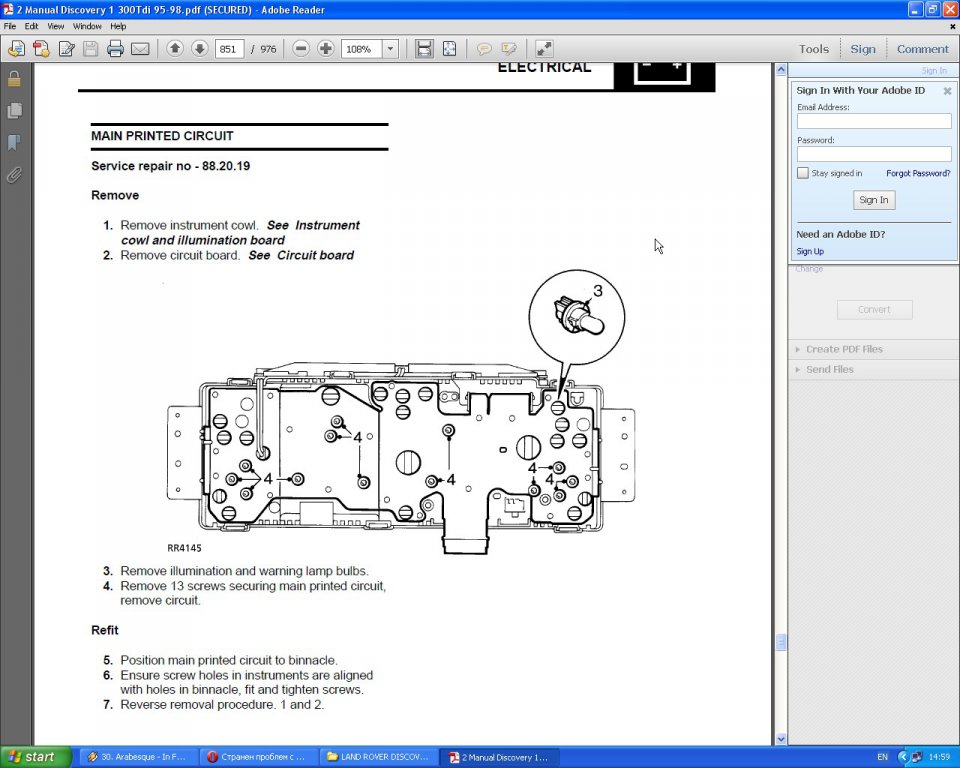
Task: Click the fit one full page icon
Action: [449, 49]
